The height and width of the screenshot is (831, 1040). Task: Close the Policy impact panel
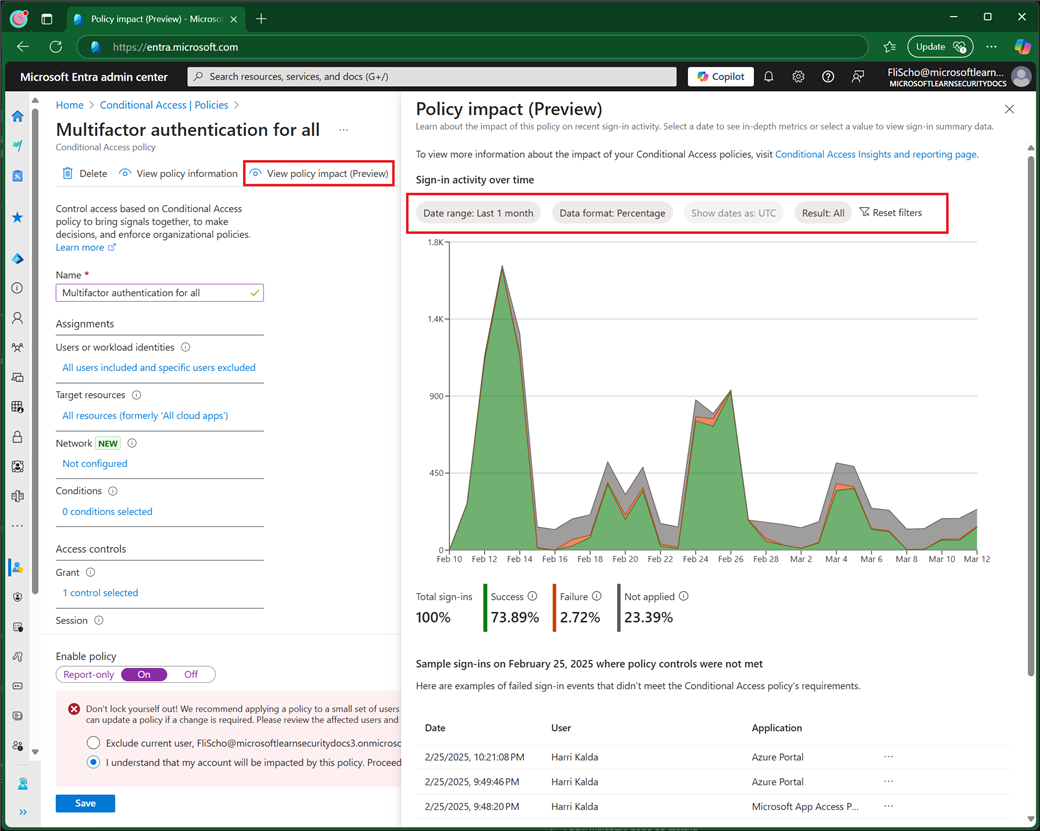pos(1009,109)
